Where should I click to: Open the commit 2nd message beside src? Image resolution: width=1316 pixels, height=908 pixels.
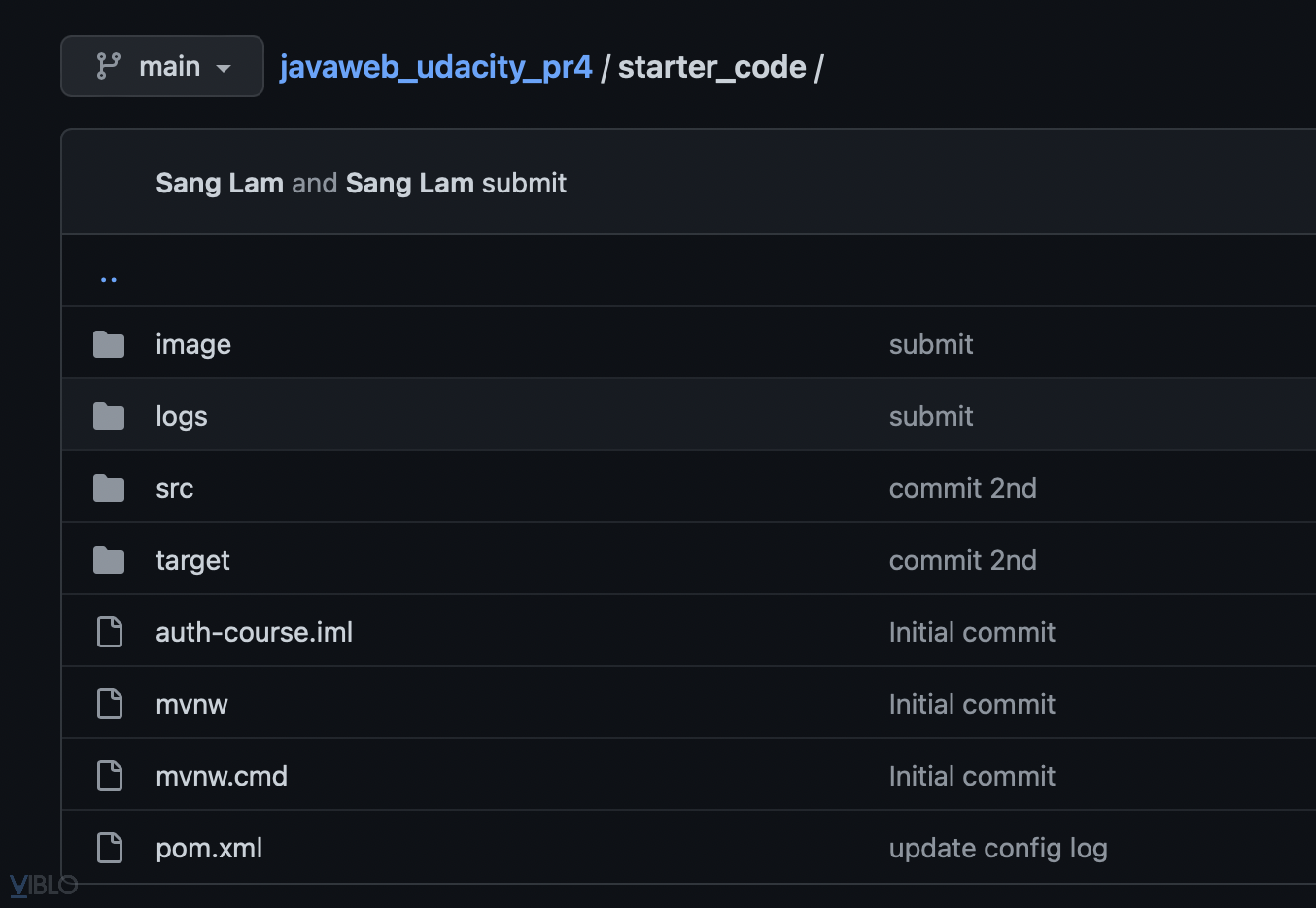click(962, 487)
